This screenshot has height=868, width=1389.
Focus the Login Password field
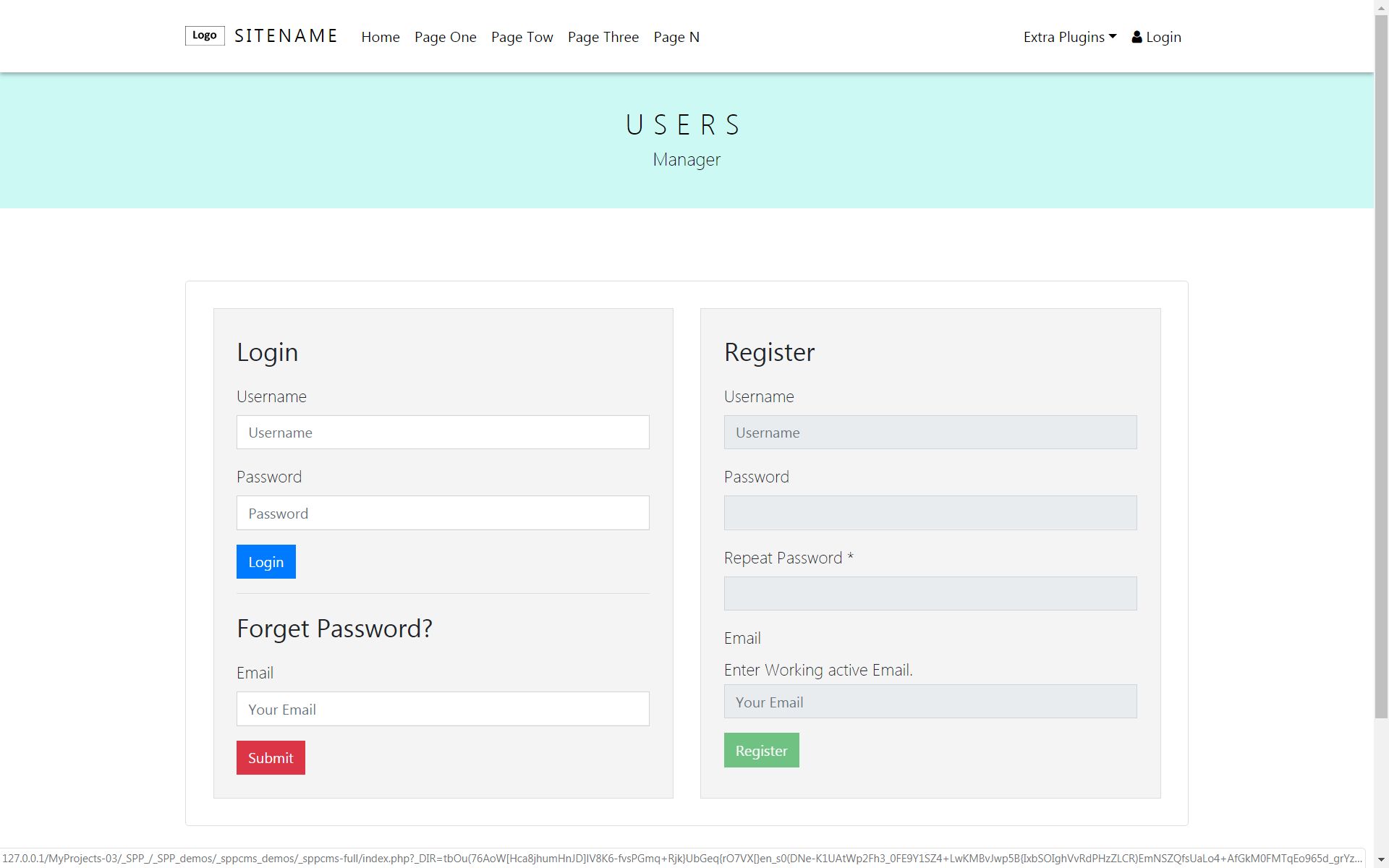coord(442,513)
